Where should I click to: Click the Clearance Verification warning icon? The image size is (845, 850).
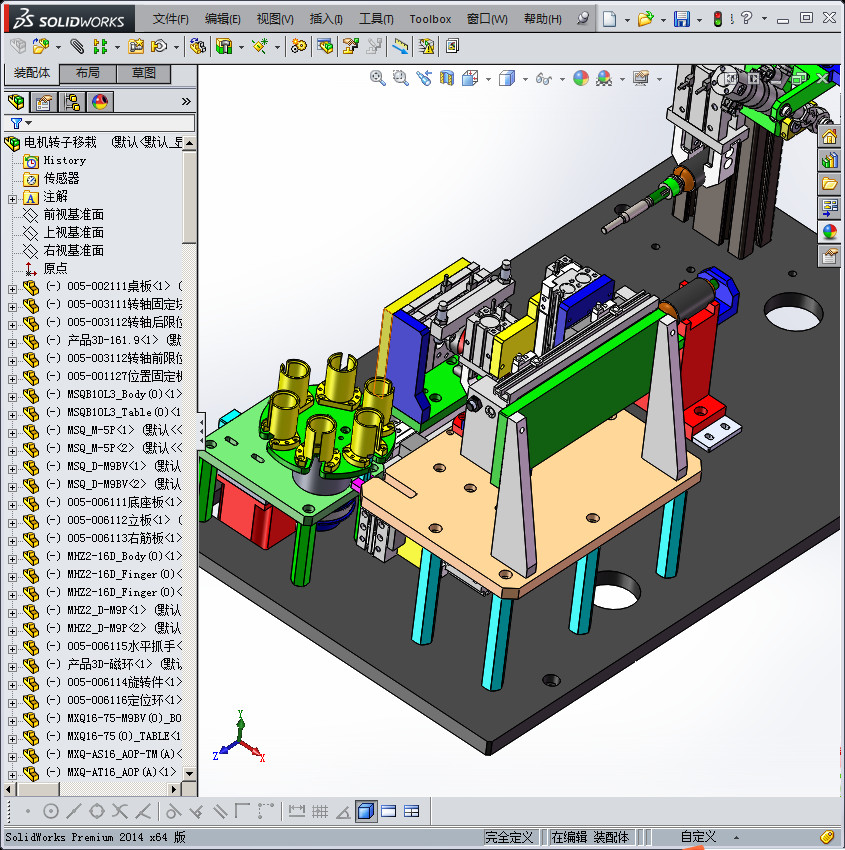point(427,47)
